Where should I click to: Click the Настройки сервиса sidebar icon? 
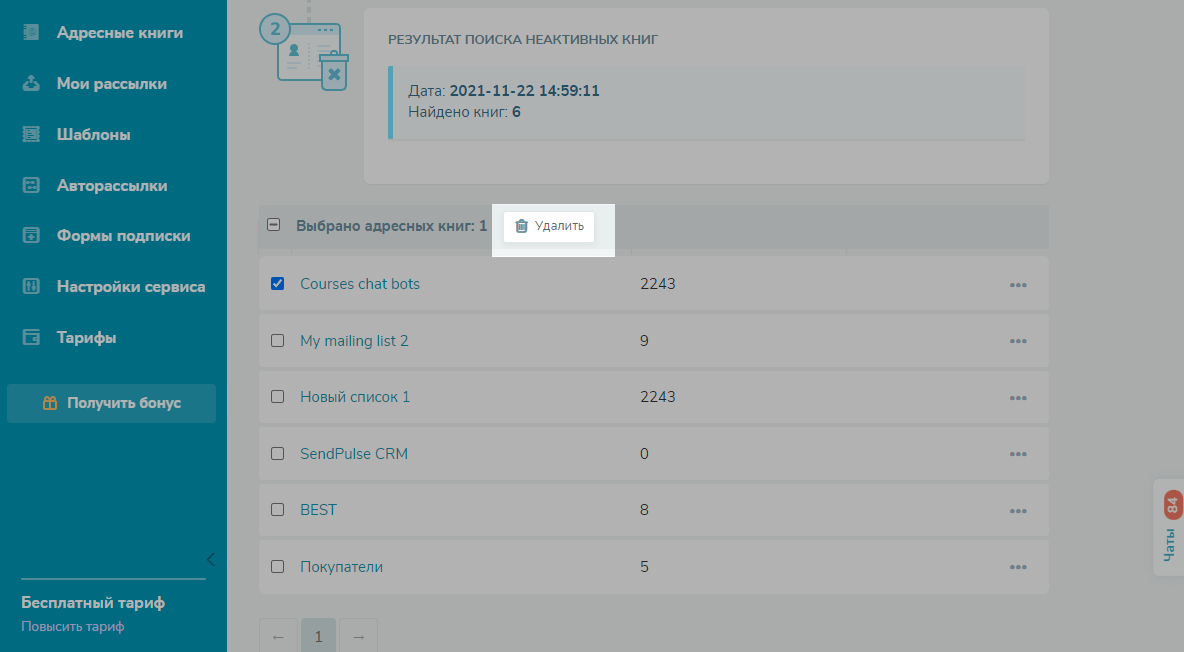click(31, 286)
